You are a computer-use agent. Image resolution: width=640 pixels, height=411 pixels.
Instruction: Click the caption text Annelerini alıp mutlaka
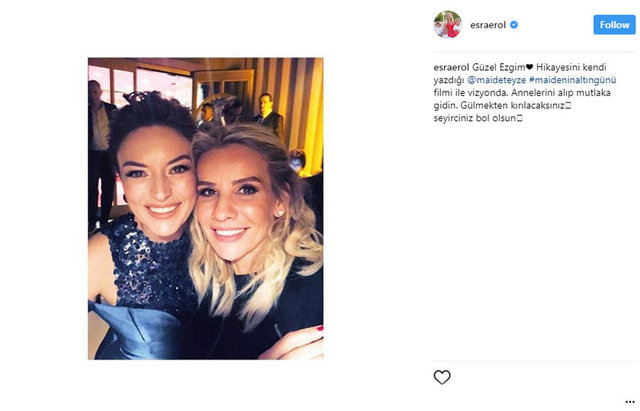561,93
